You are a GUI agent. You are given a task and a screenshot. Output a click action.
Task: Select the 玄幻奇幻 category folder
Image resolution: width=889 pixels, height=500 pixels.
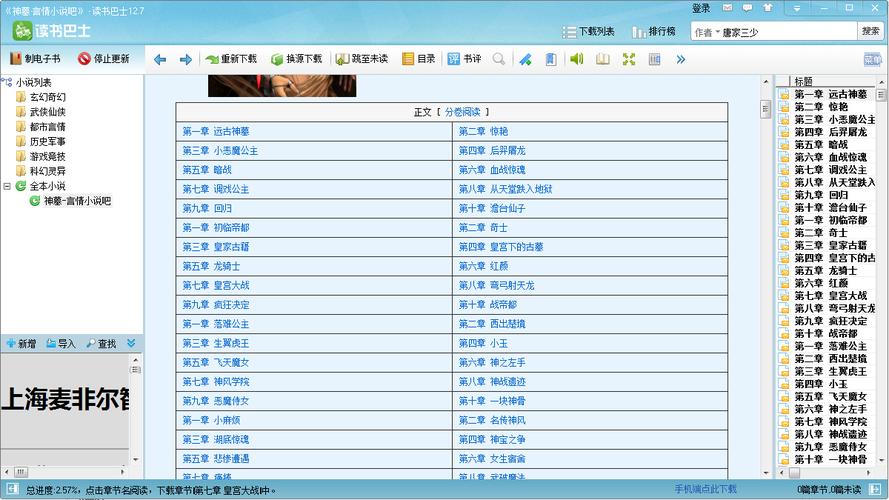(x=46, y=97)
